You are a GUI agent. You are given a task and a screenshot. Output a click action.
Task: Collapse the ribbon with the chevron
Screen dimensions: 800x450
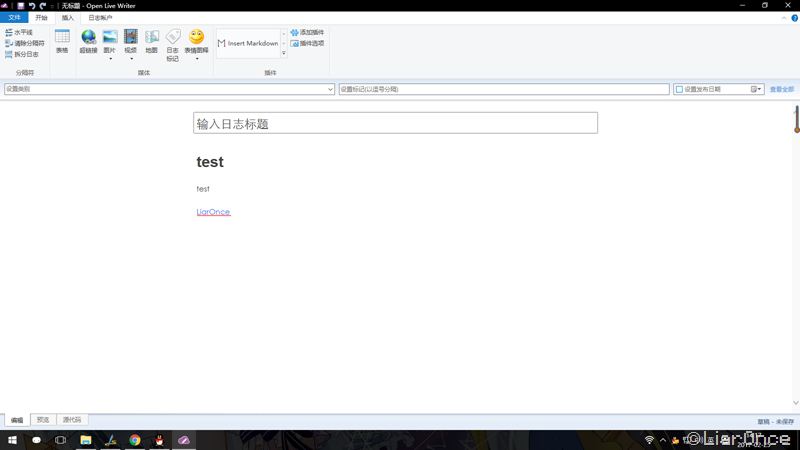coord(784,18)
